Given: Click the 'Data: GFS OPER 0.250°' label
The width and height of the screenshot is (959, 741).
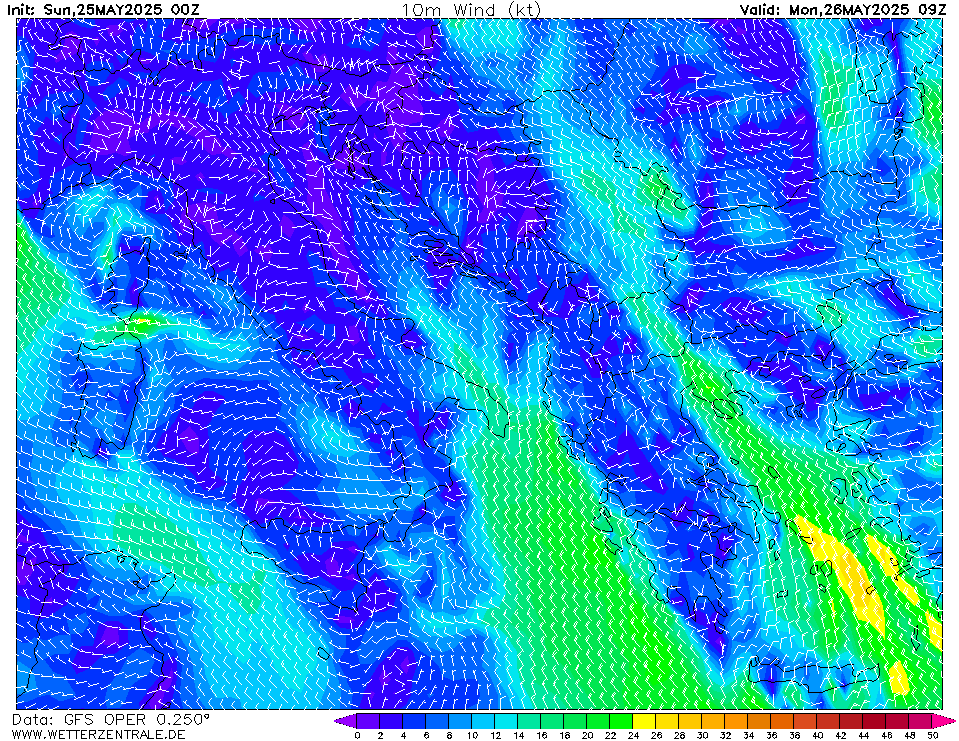Looking at the screenshot, I should click(x=111, y=720).
